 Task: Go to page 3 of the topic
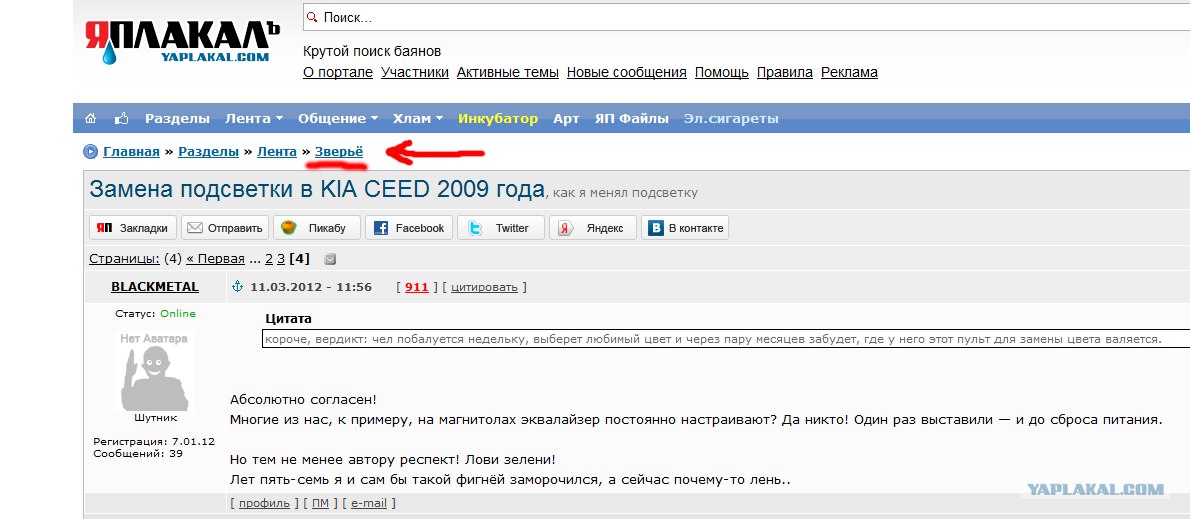(281, 259)
